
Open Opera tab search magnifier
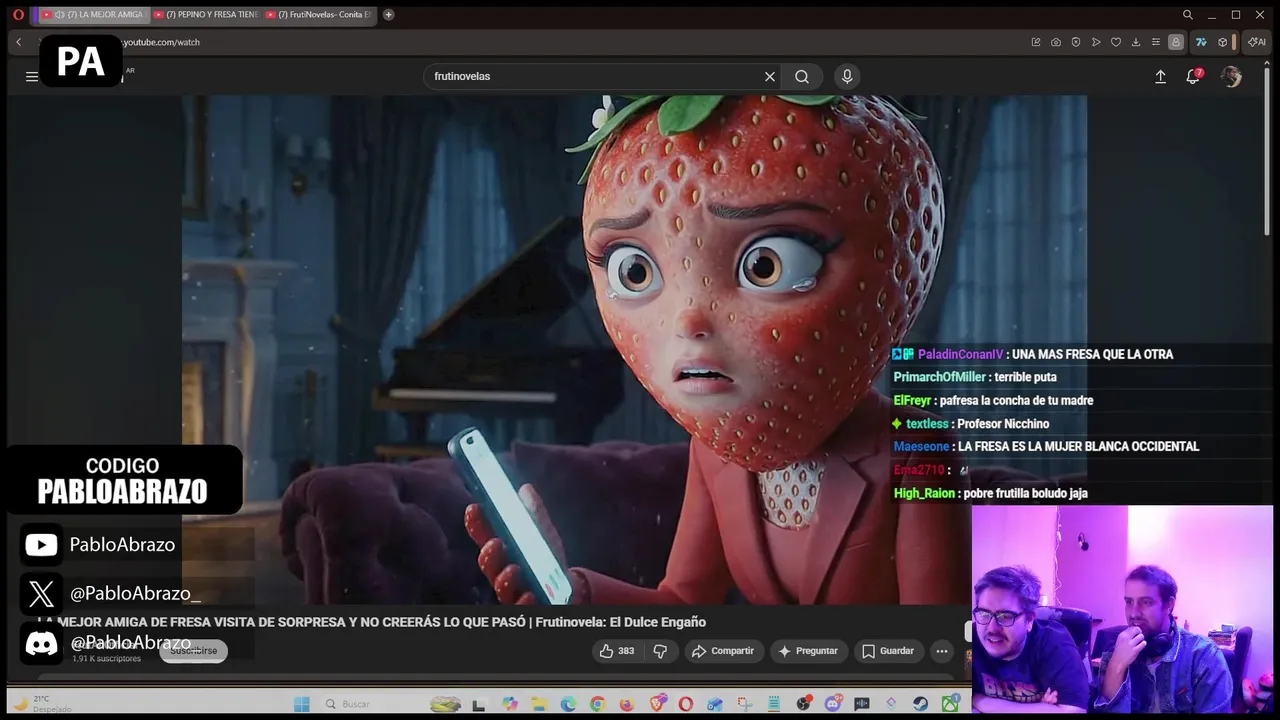(1188, 15)
